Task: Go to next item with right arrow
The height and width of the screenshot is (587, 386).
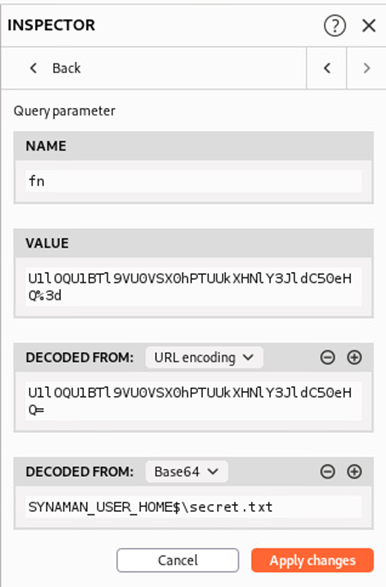Action: pos(367,68)
